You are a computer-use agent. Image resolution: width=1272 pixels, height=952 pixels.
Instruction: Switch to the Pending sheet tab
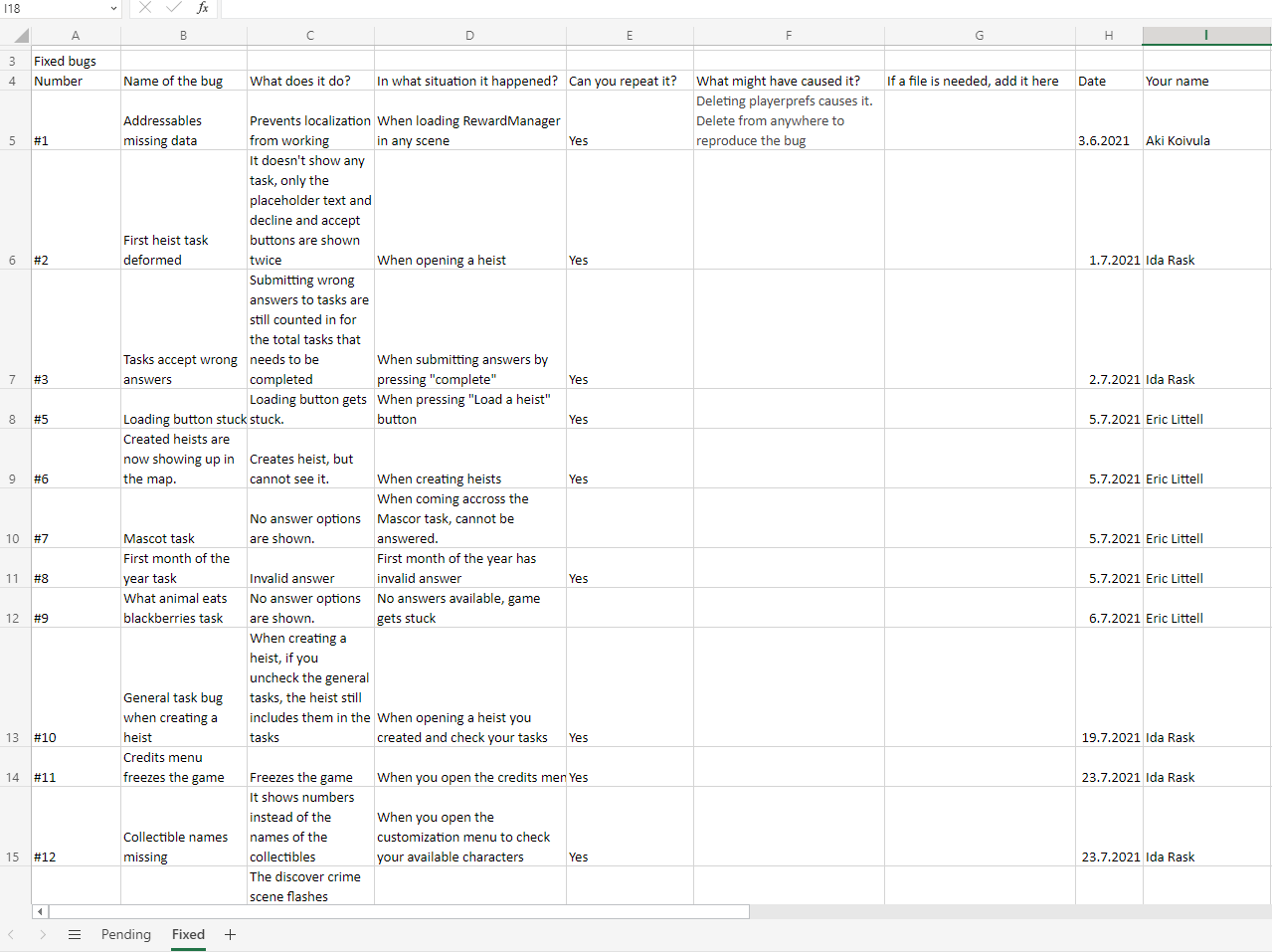(126, 934)
